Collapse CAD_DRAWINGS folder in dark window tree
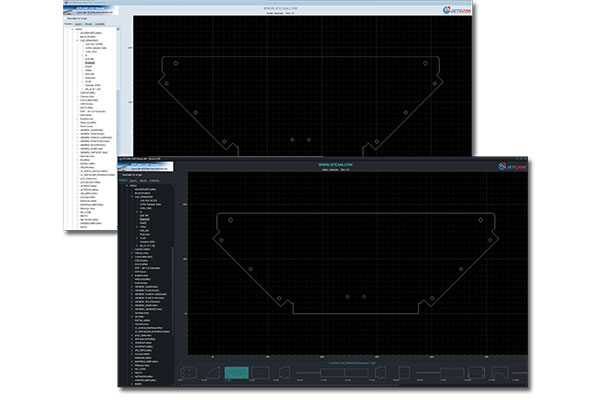This screenshot has width=600, height=400. click(x=132, y=197)
